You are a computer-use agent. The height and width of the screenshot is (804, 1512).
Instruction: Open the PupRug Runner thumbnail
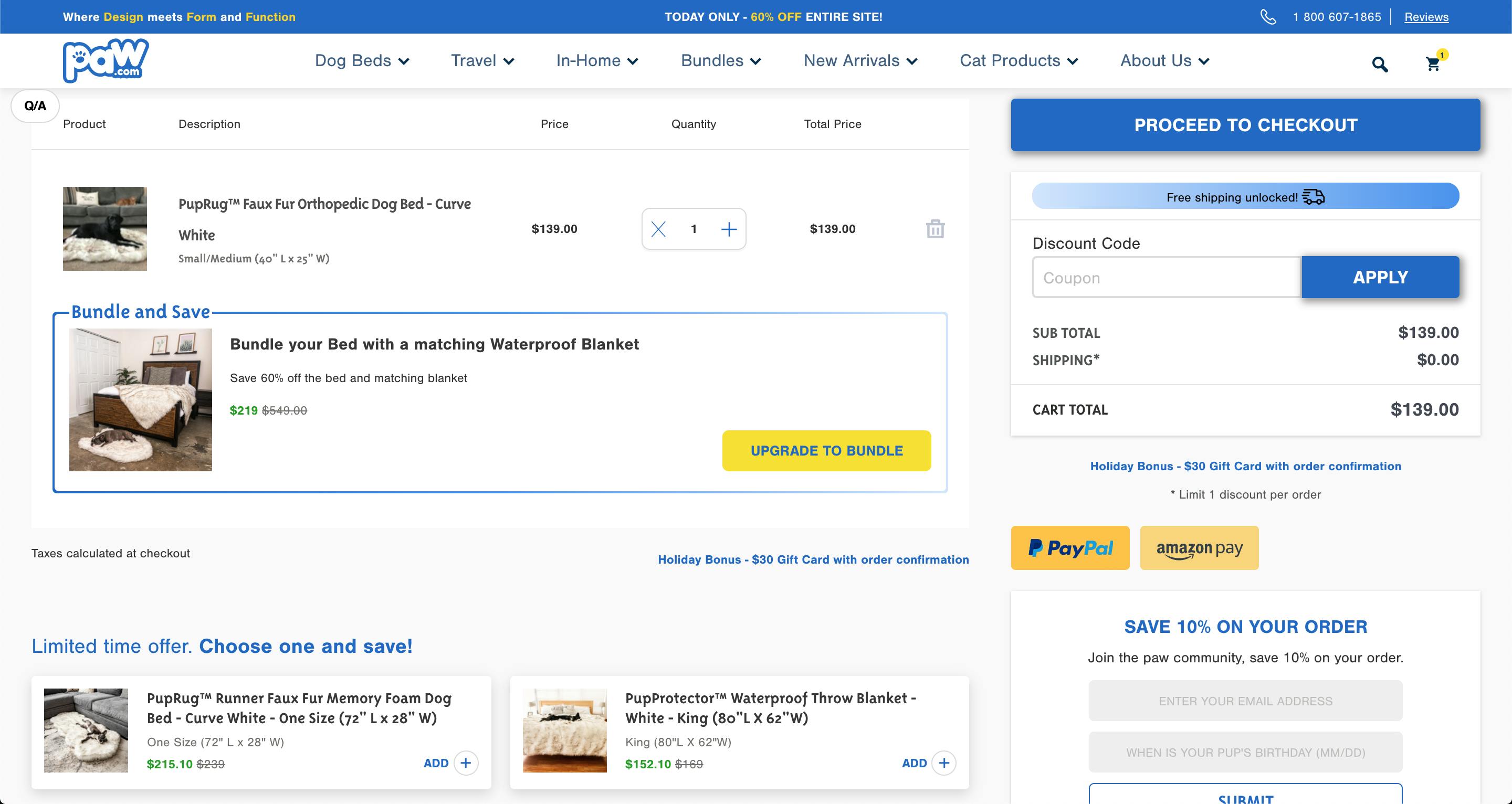point(86,730)
